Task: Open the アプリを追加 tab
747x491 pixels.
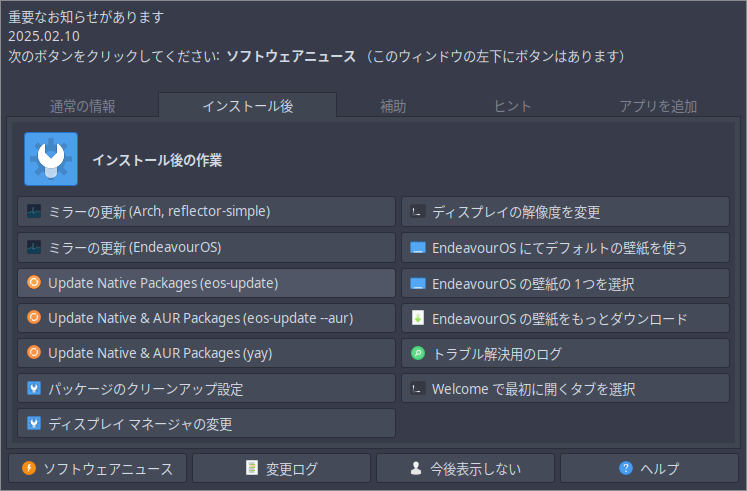Action: click(658, 106)
